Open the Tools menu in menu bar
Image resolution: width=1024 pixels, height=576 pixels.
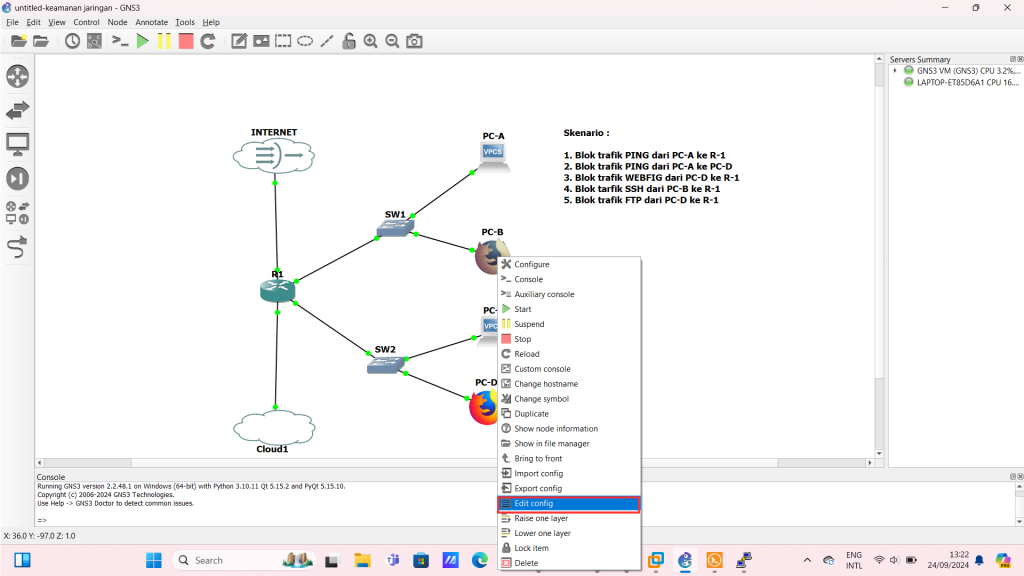[185, 22]
